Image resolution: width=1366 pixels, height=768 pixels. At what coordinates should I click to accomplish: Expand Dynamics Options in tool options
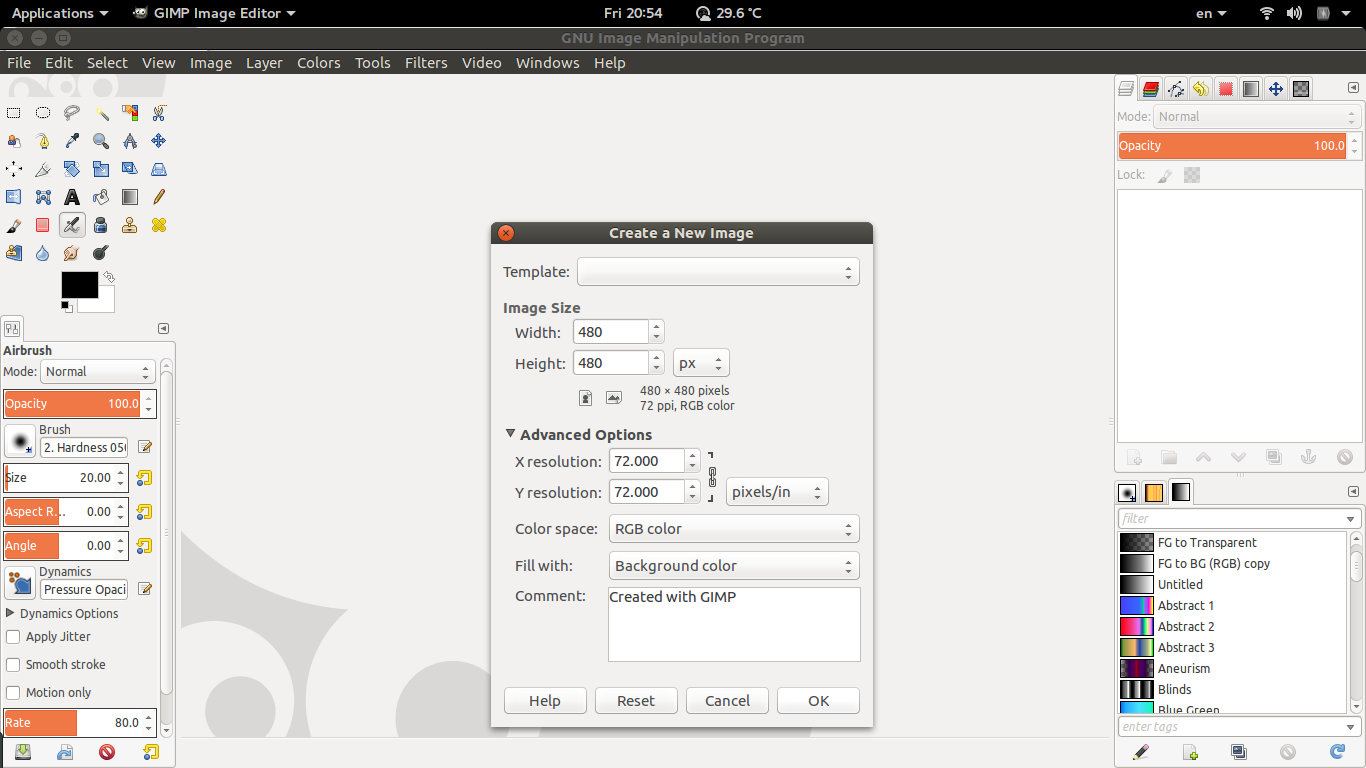click(11, 613)
